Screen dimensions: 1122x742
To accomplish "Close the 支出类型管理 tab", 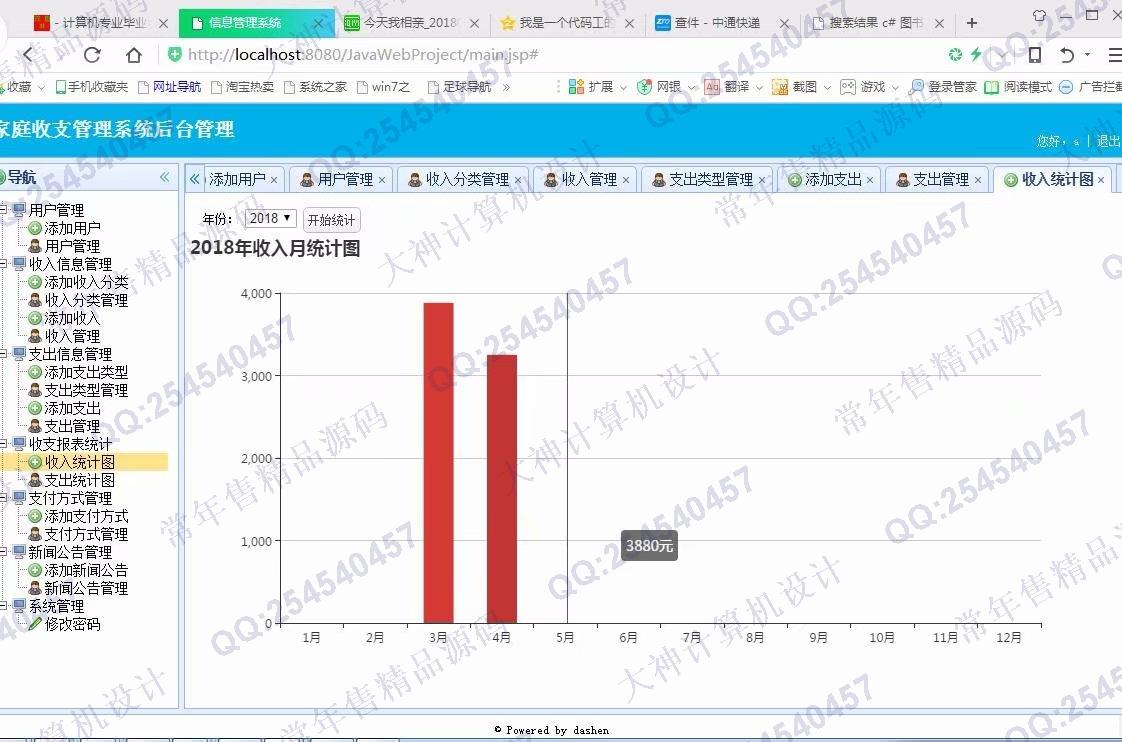I will pyautogui.click(x=762, y=180).
